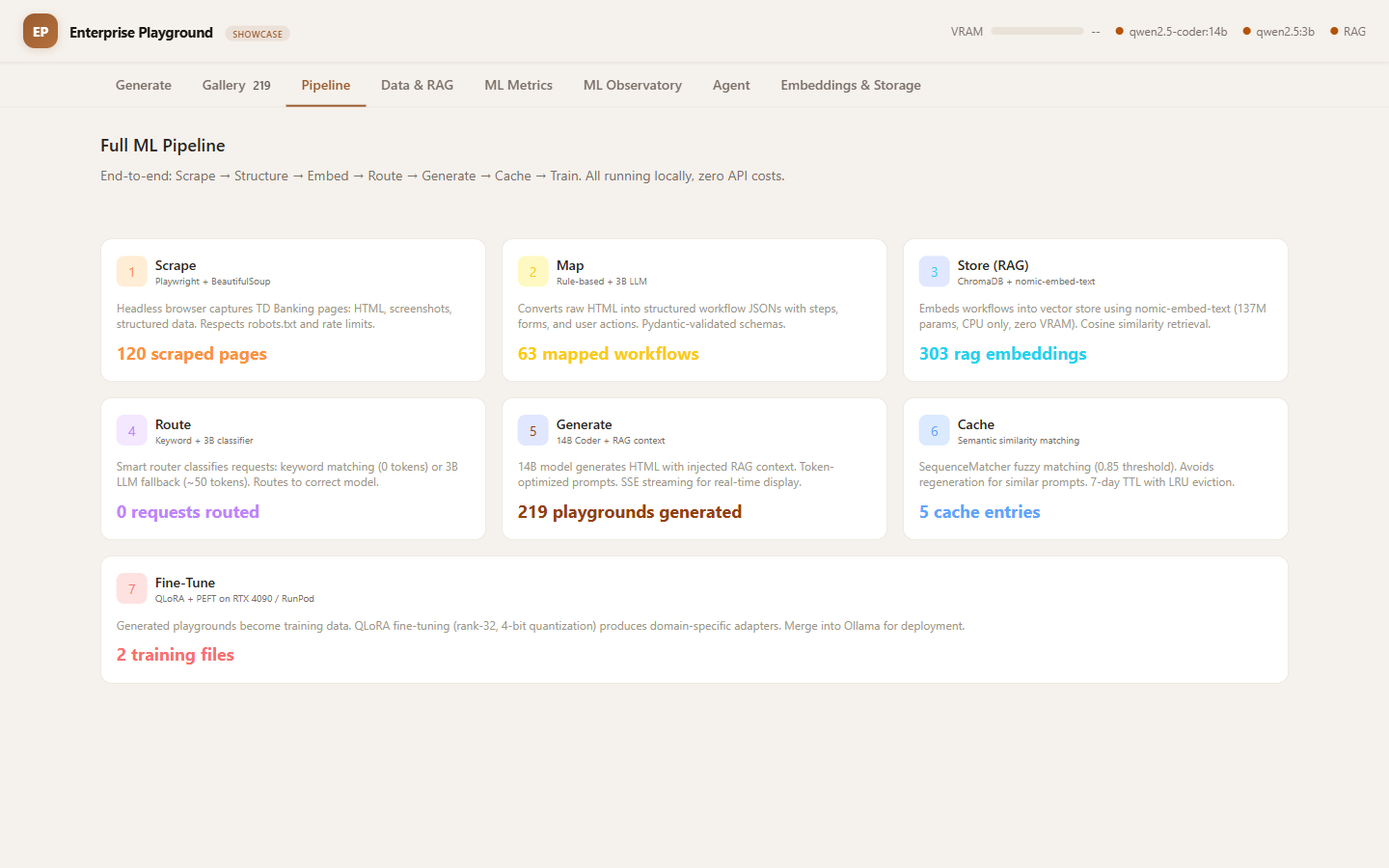Screen dimensions: 1389x868
Task: Select the Embeddings & Storage tab
Action: tap(850, 85)
